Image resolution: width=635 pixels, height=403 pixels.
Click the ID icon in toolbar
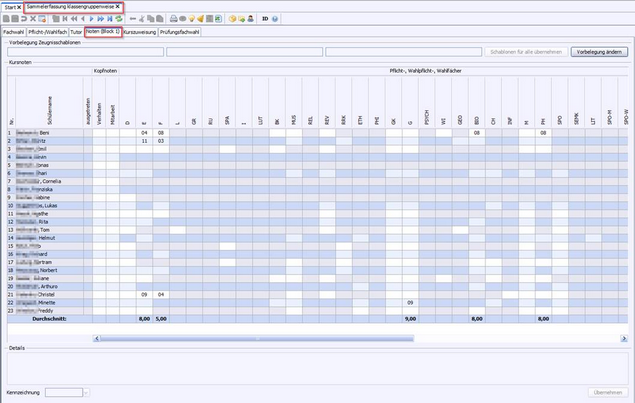click(x=263, y=18)
